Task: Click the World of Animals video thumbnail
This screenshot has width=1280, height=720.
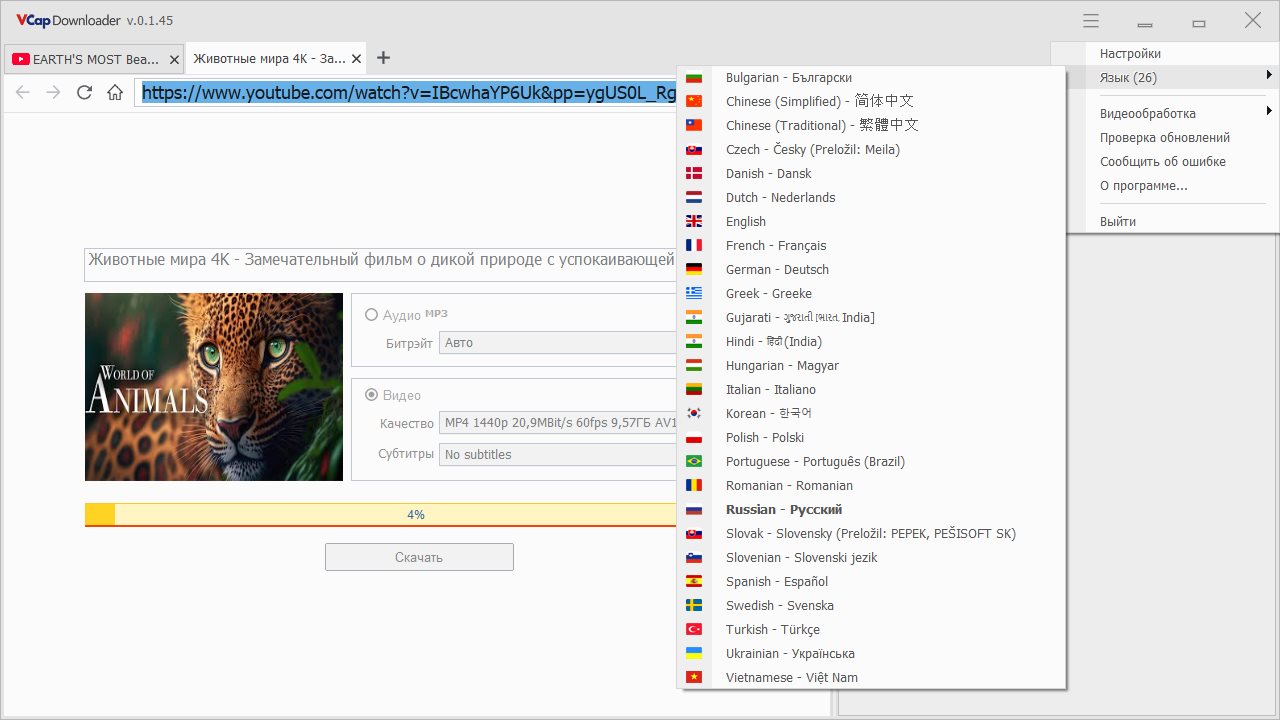Action: click(214, 387)
